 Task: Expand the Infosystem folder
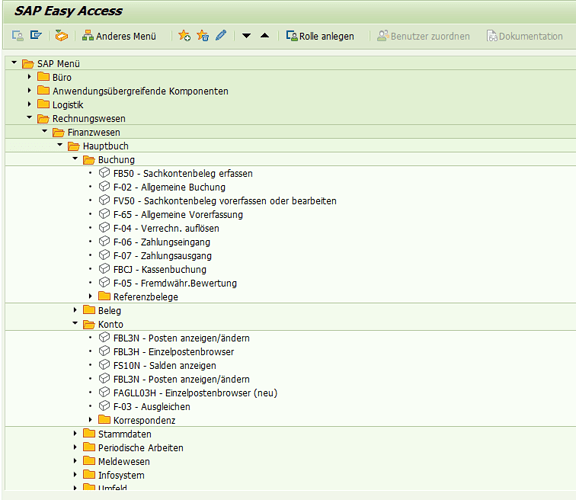[x=75, y=475]
